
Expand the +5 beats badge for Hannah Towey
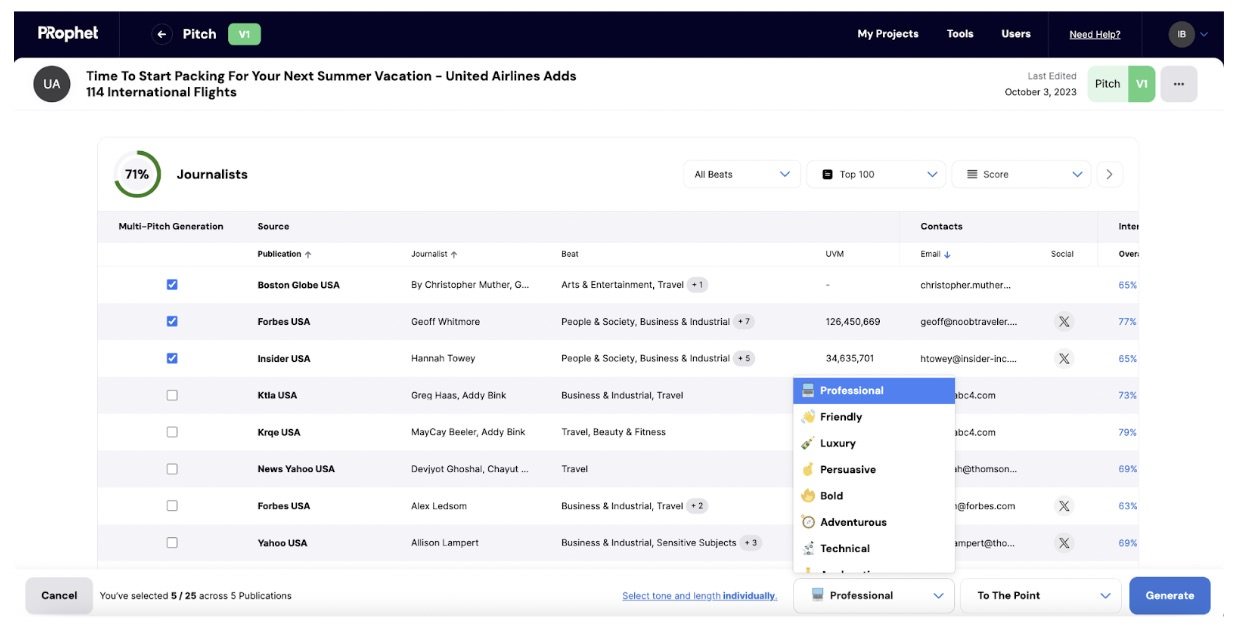tap(744, 358)
